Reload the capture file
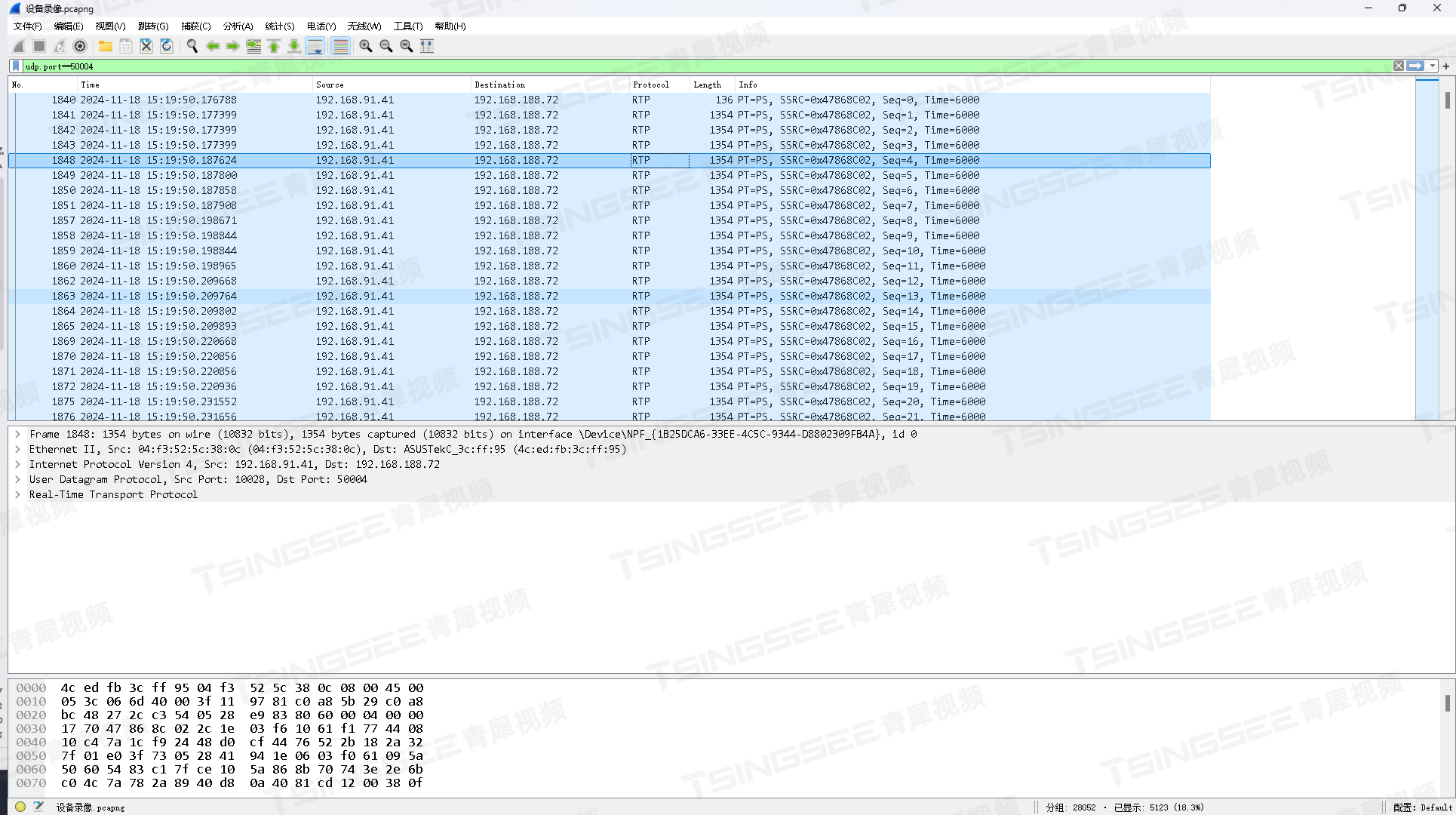This screenshot has height=815, width=1456. [x=167, y=46]
